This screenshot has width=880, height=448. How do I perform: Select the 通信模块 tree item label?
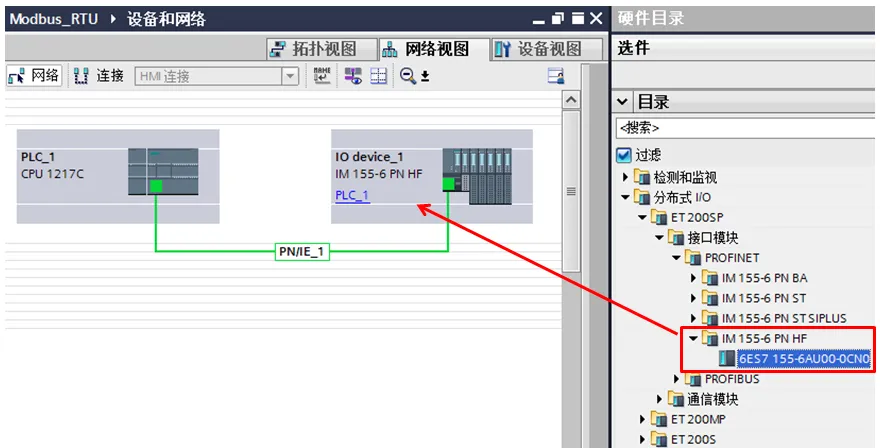713,399
